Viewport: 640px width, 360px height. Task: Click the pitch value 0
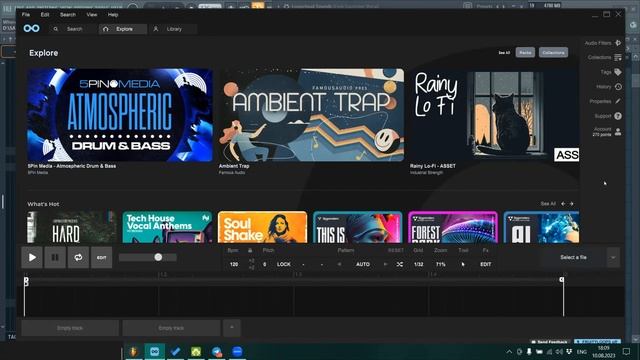(264, 264)
